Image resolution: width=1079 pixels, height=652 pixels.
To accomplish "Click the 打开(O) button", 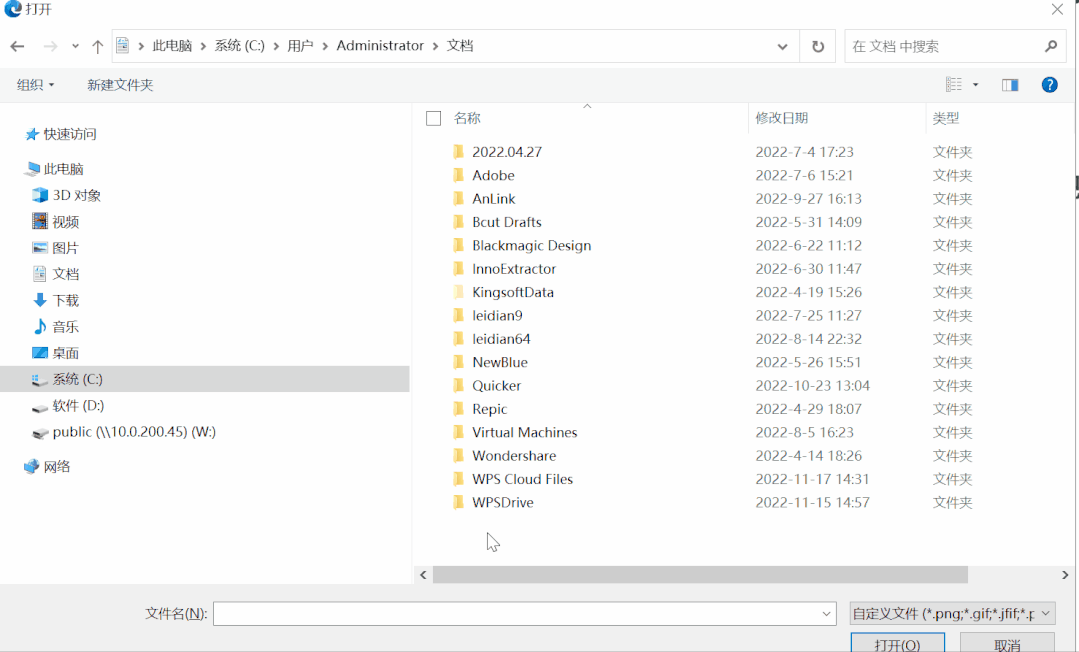I will coord(897,644).
